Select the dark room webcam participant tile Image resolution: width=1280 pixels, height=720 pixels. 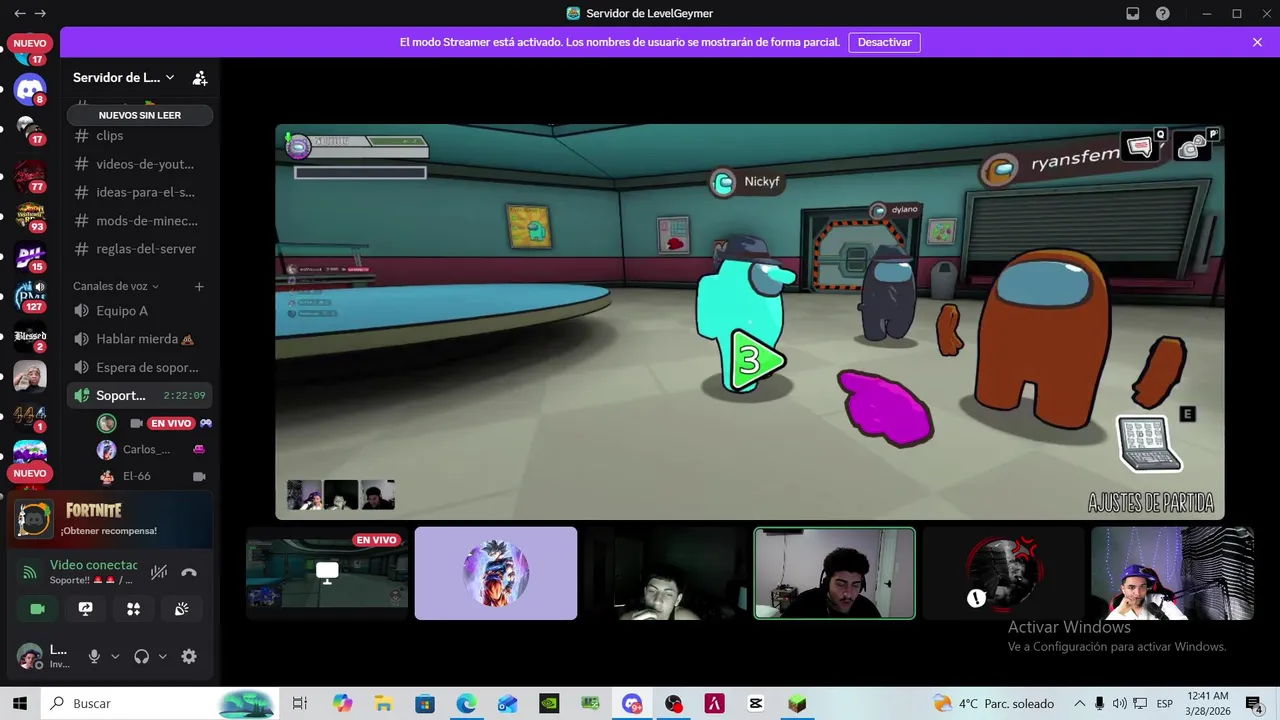pos(665,573)
